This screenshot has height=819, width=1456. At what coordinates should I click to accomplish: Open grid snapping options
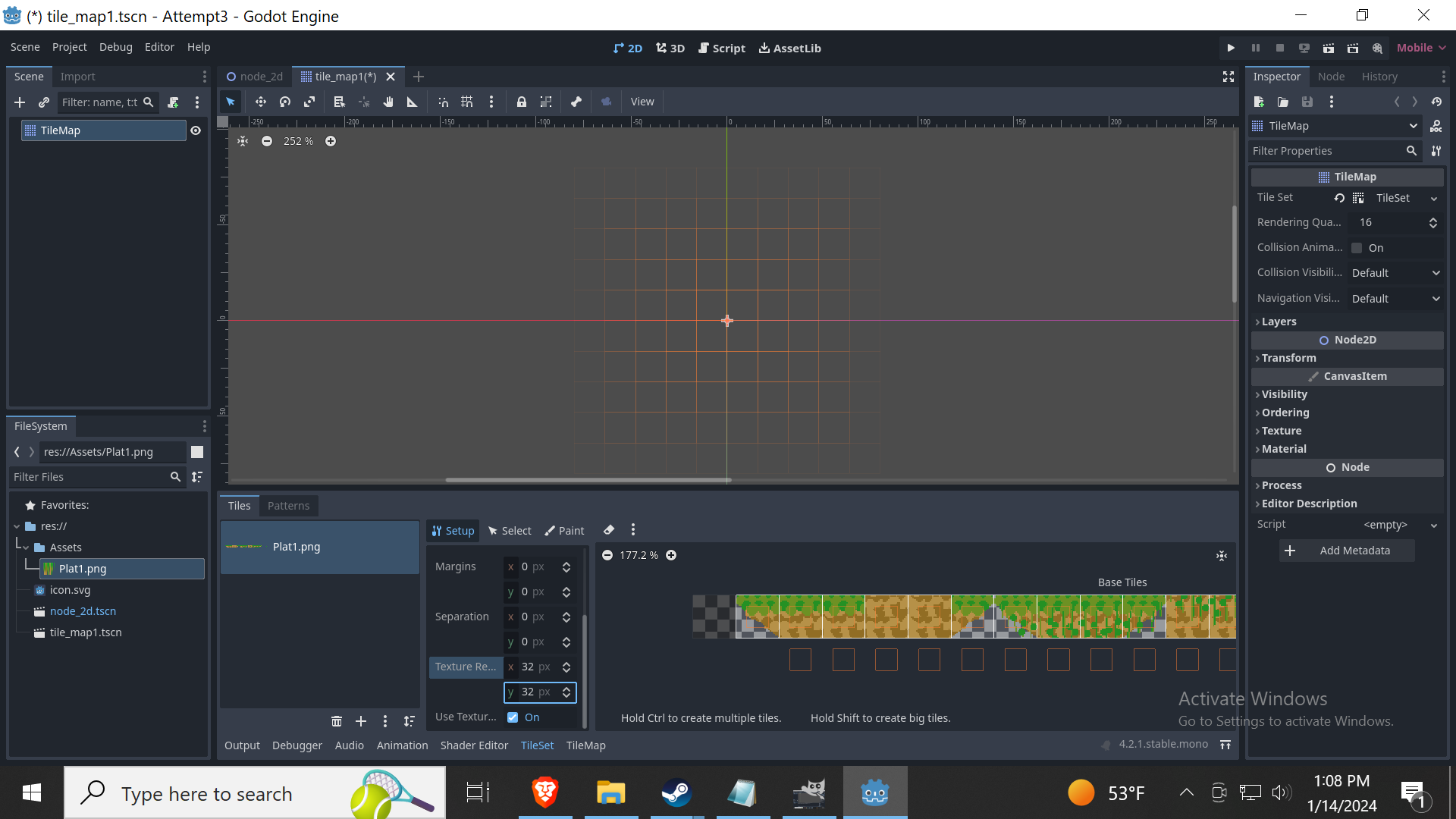(x=467, y=102)
